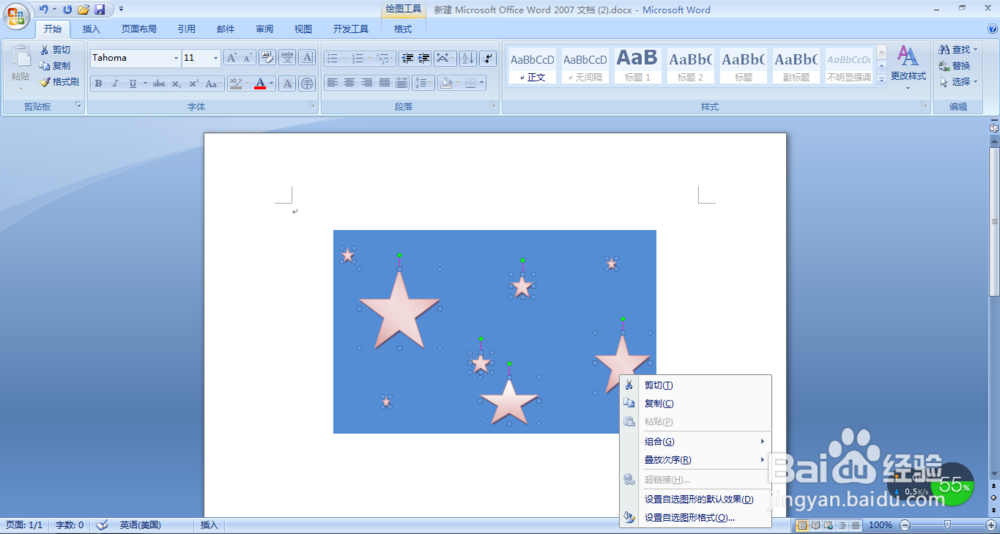Open the Font dialog launcher
This screenshot has width=1000, height=534.
[x=312, y=105]
